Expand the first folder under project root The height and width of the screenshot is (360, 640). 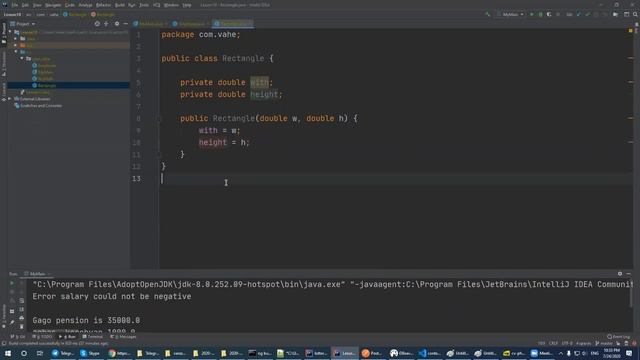tap(16, 39)
